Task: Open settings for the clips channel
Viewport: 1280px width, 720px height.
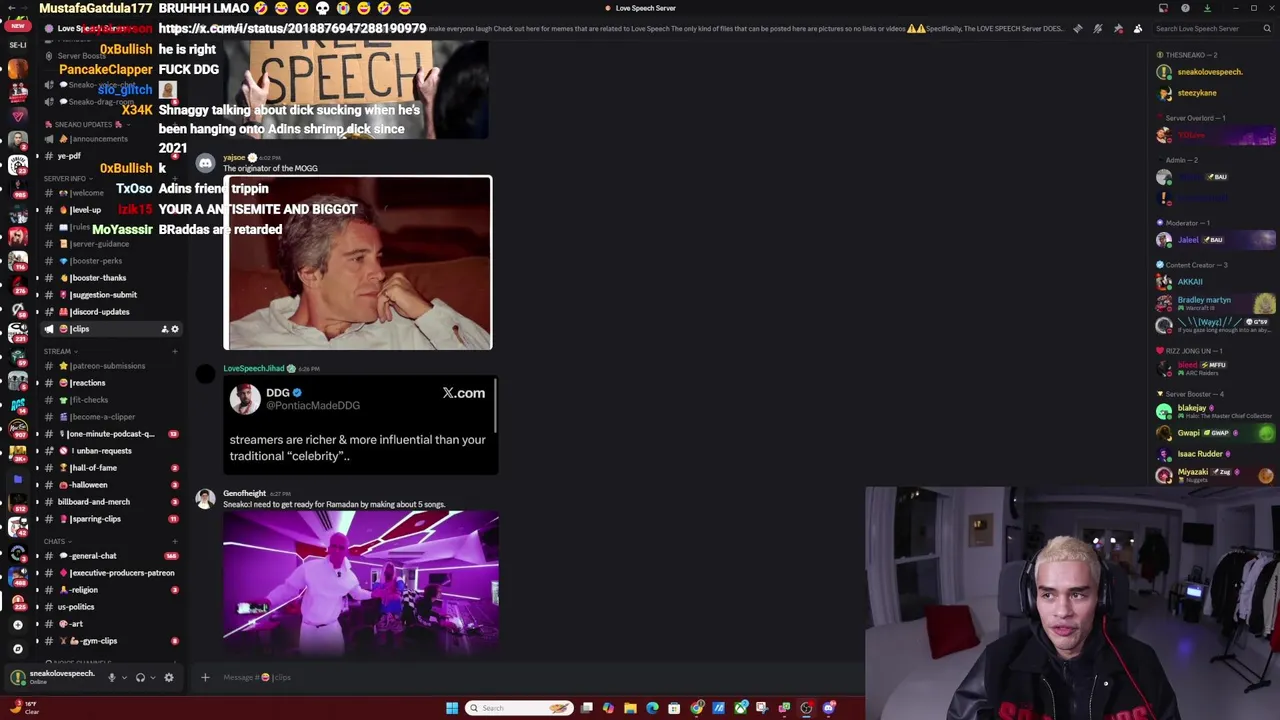Action: click(175, 329)
